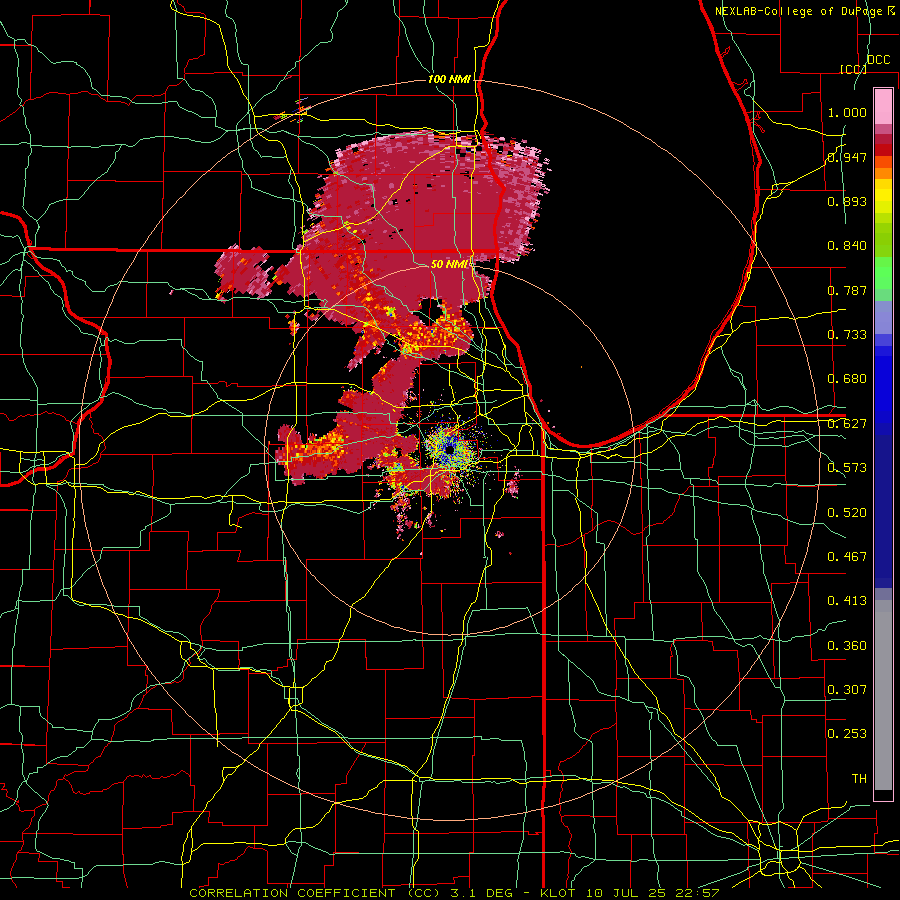The image size is (900, 900).
Task: Click the 0.467 scale value
Action: coord(847,557)
